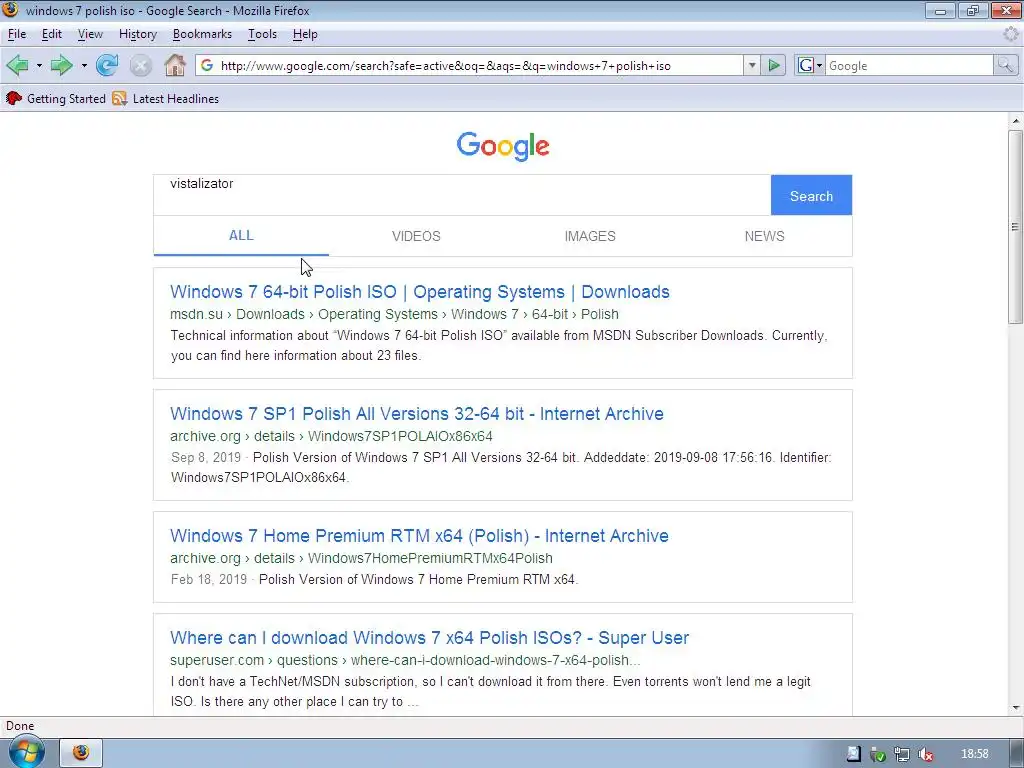Switch to the VIDEOS results tab
Image resolution: width=1024 pixels, height=768 pixels.
416,236
